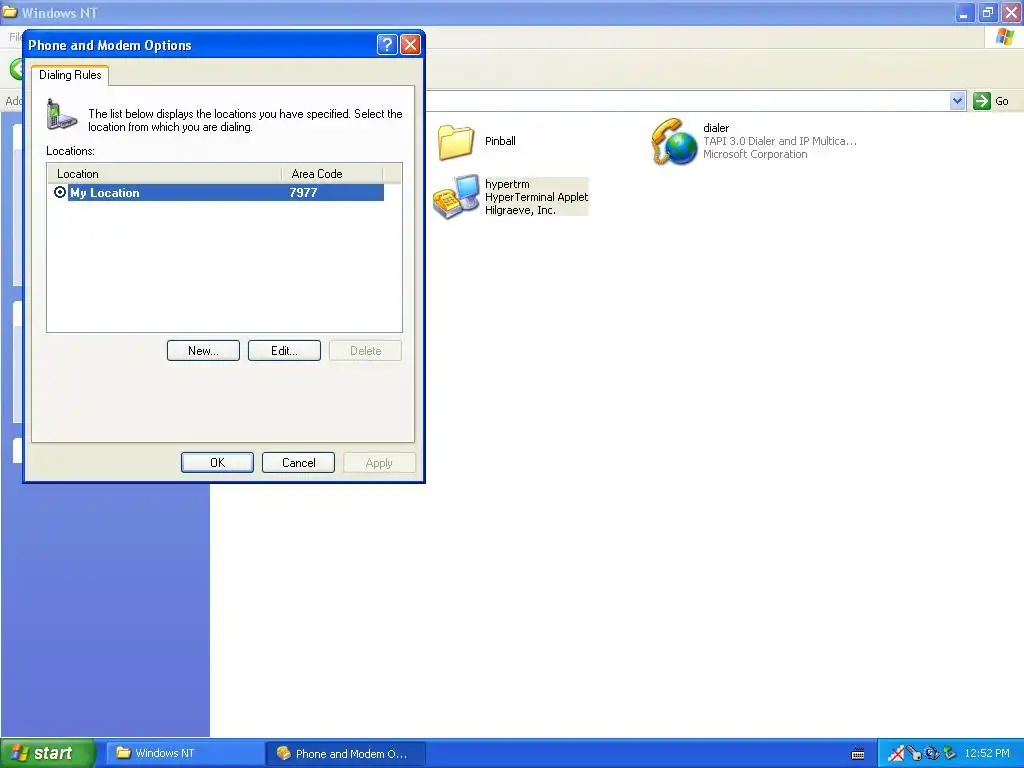Click the green Go arrow icon
Screen dimensions: 1024x768
[x=982, y=101]
